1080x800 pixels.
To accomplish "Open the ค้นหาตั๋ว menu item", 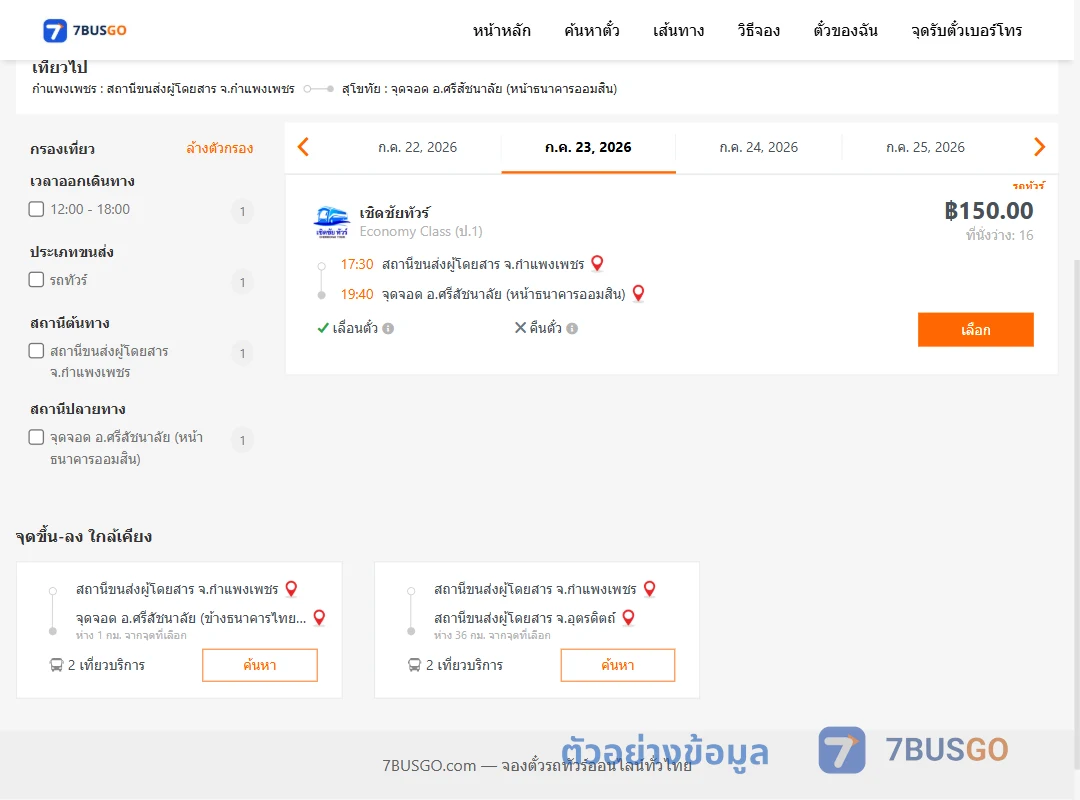I will coord(592,30).
